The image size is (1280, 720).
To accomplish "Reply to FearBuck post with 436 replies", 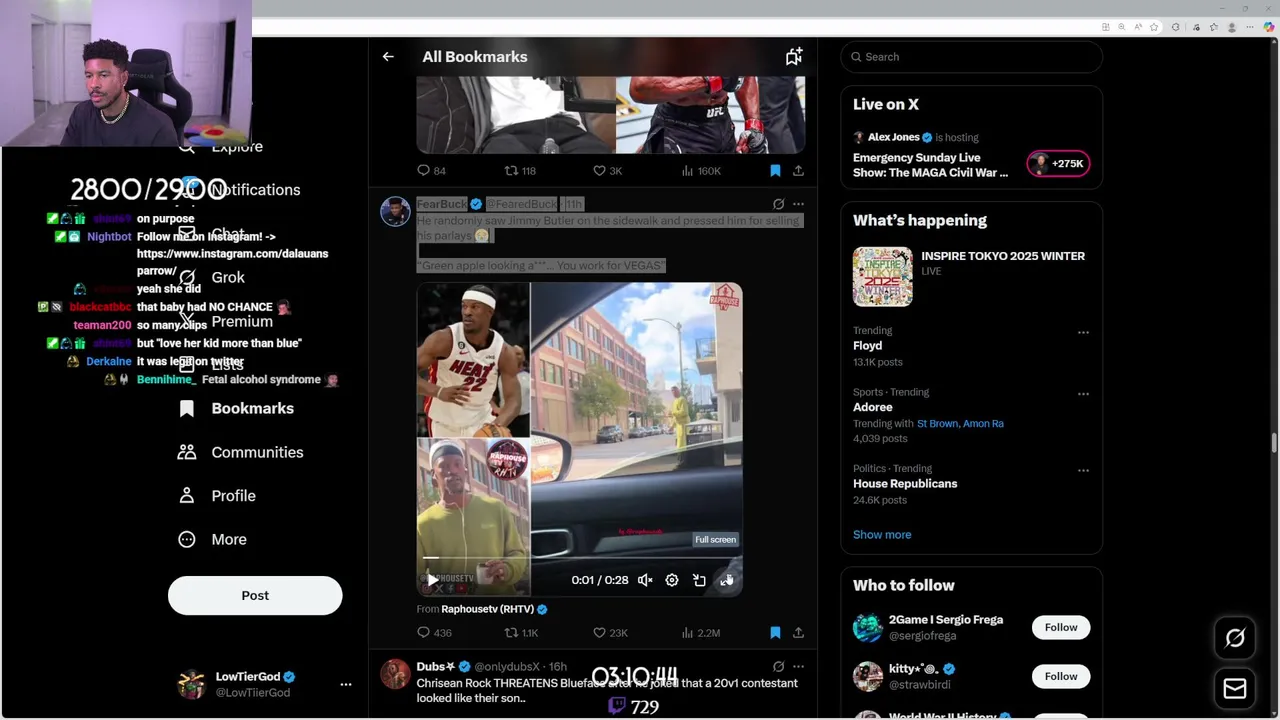I will coord(434,633).
